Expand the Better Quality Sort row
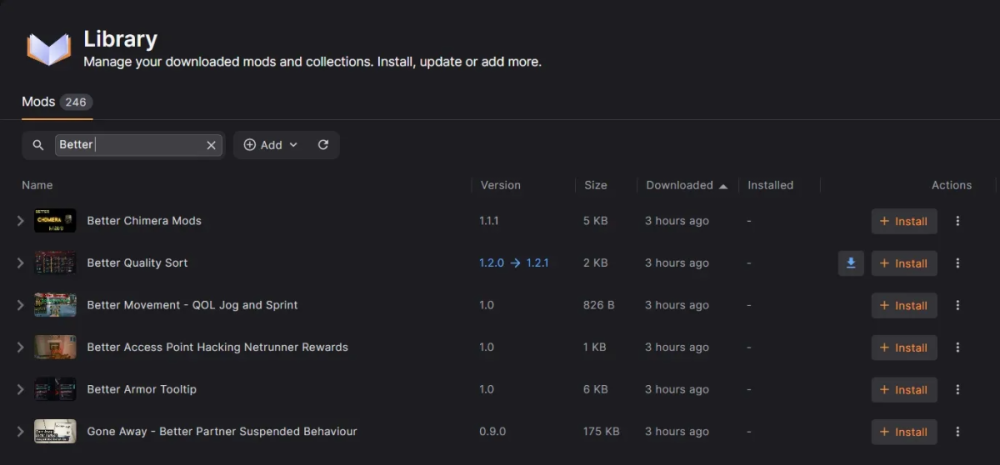 (x=20, y=263)
